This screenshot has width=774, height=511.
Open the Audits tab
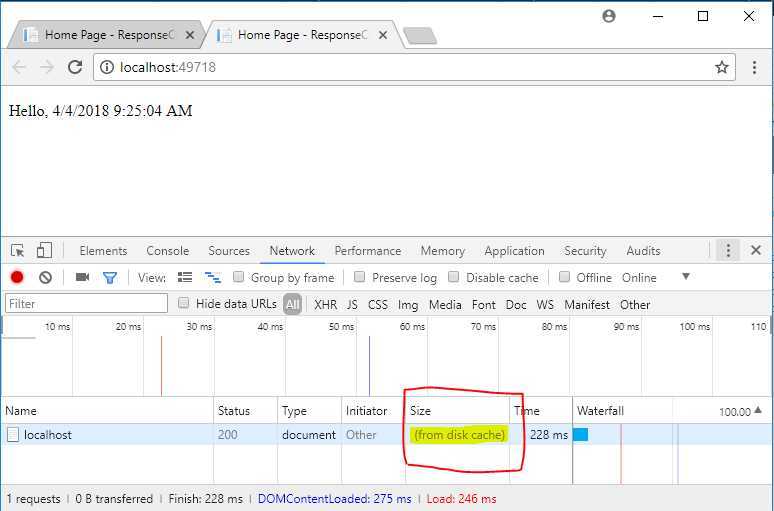(x=643, y=251)
